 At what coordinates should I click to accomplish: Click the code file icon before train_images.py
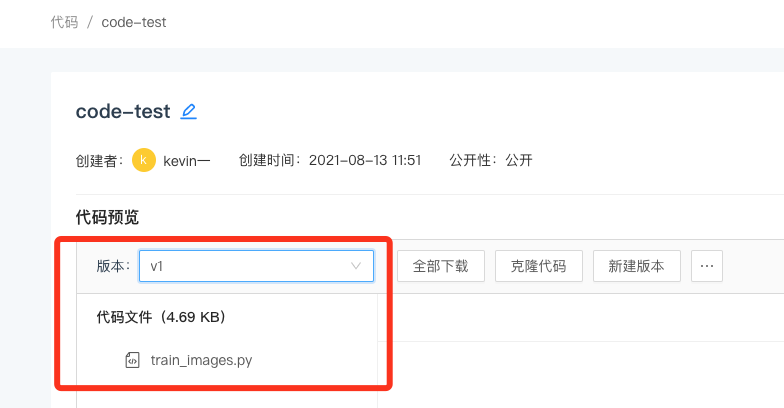pyautogui.click(x=132, y=360)
